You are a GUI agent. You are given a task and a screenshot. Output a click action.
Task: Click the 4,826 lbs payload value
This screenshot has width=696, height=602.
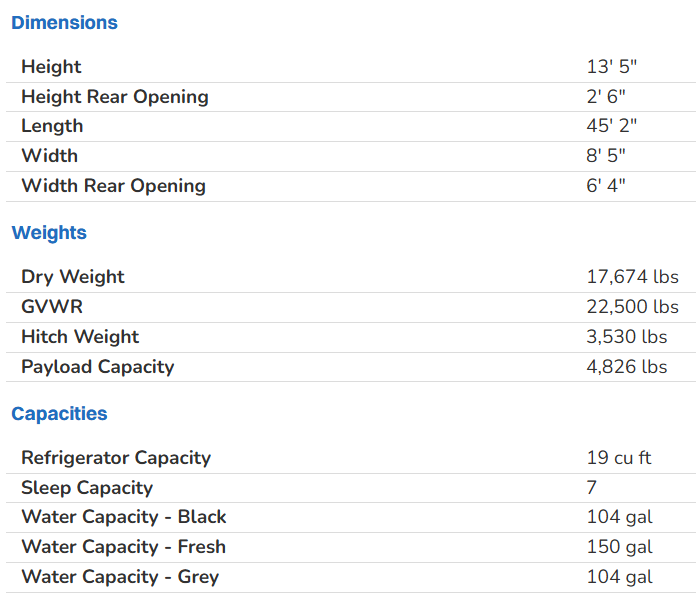(x=627, y=366)
